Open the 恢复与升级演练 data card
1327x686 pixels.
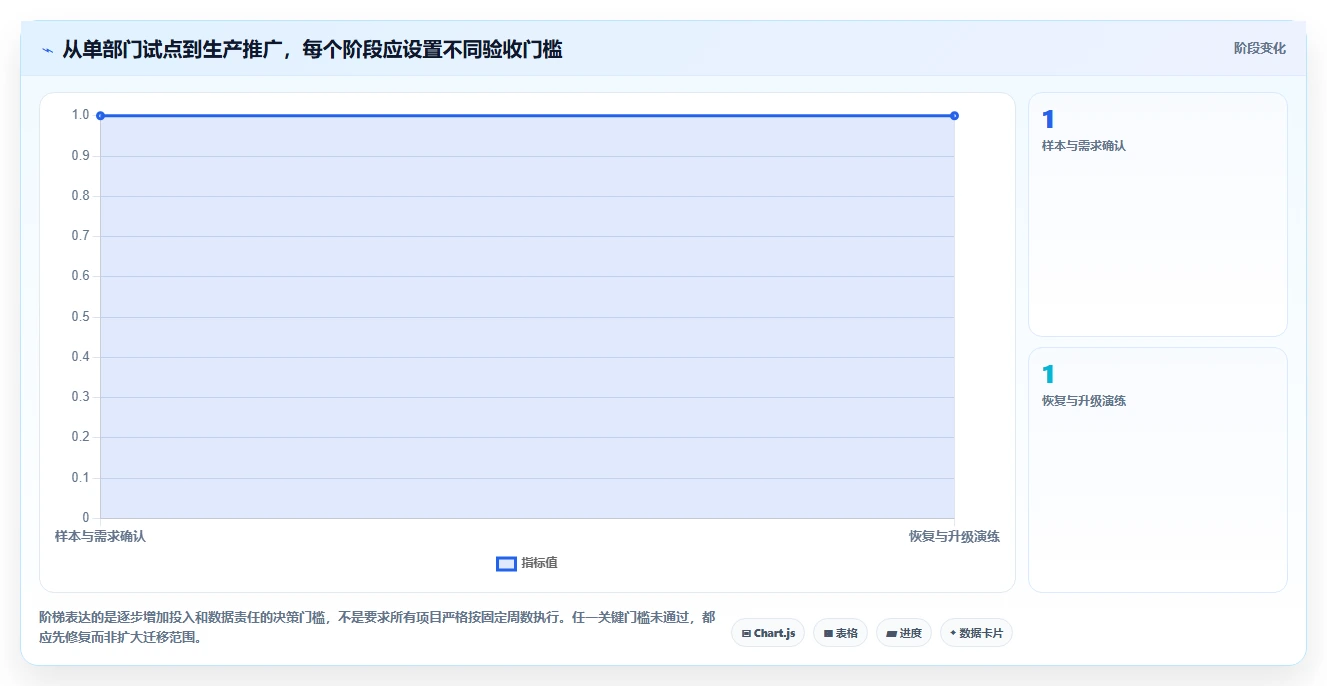pyautogui.click(x=1157, y=470)
